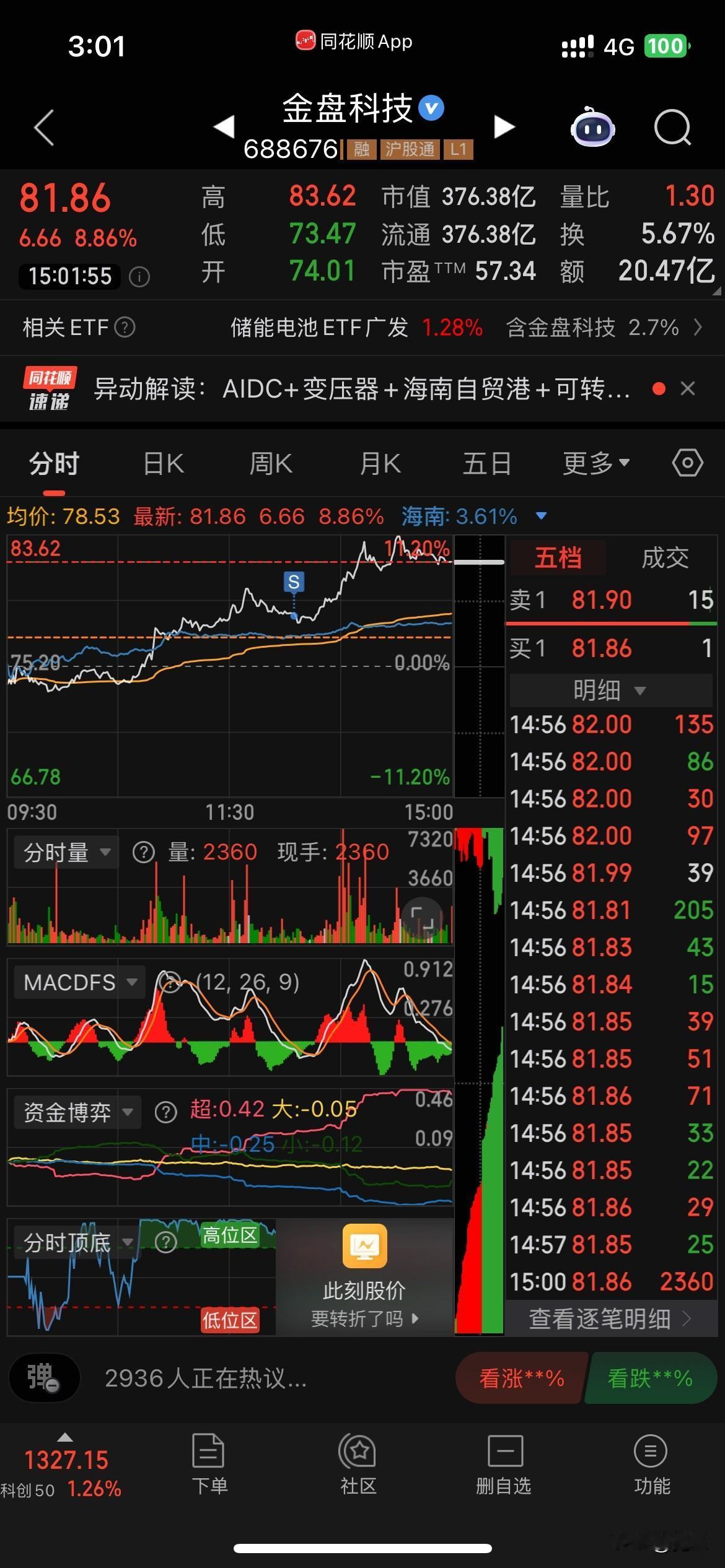Viewport: 725px width, 1568px height.
Task: Tap the info icon beside 15:01:55
Action: click(x=139, y=276)
